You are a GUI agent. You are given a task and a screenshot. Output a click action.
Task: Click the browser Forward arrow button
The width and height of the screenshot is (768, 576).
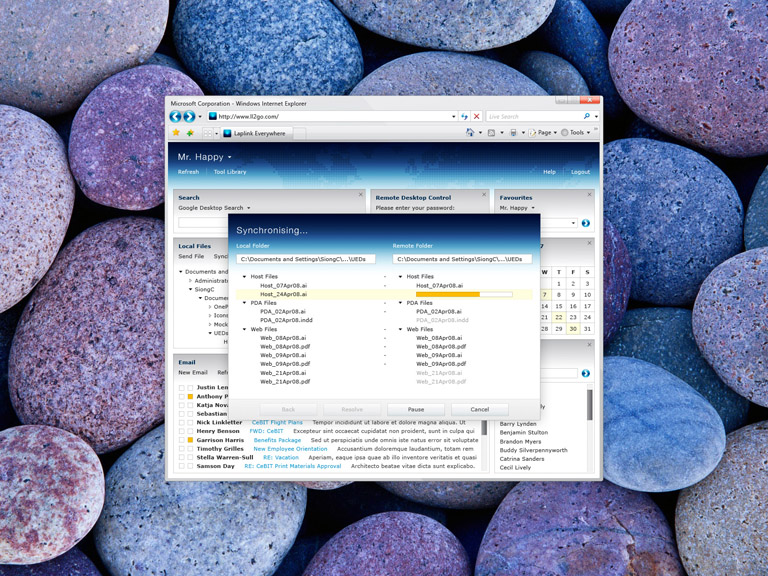pyautogui.click(x=189, y=117)
